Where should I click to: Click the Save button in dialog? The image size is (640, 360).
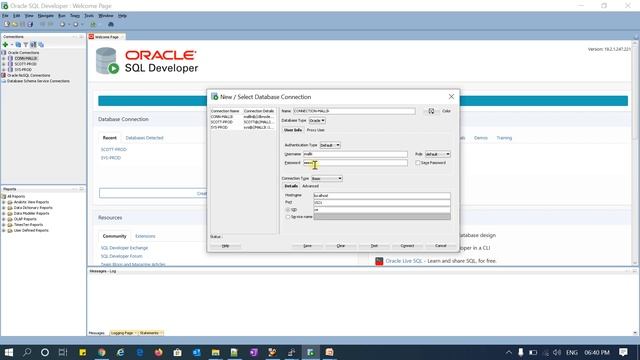point(307,246)
